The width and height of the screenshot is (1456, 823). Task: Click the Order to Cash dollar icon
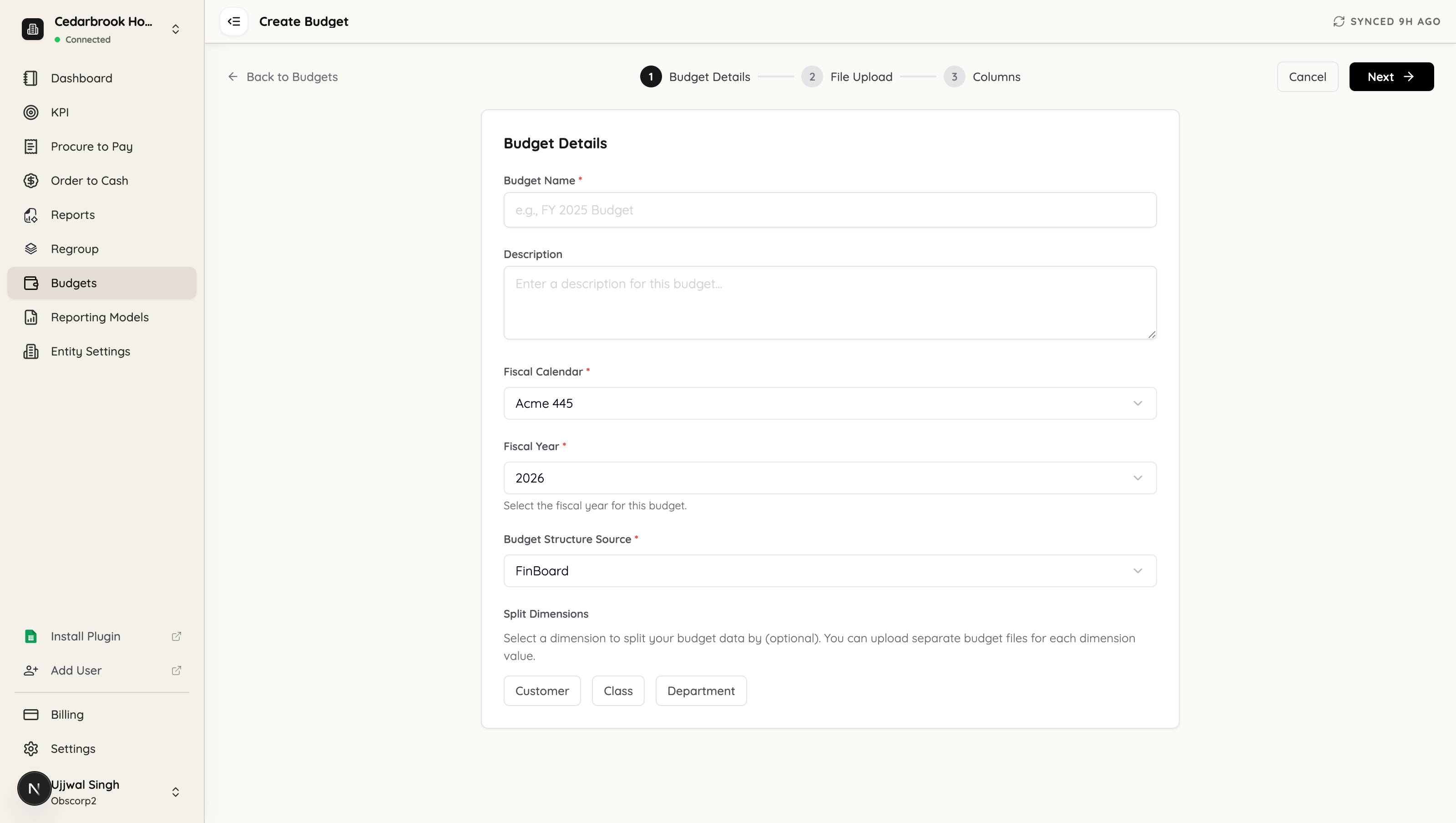pyautogui.click(x=30, y=180)
